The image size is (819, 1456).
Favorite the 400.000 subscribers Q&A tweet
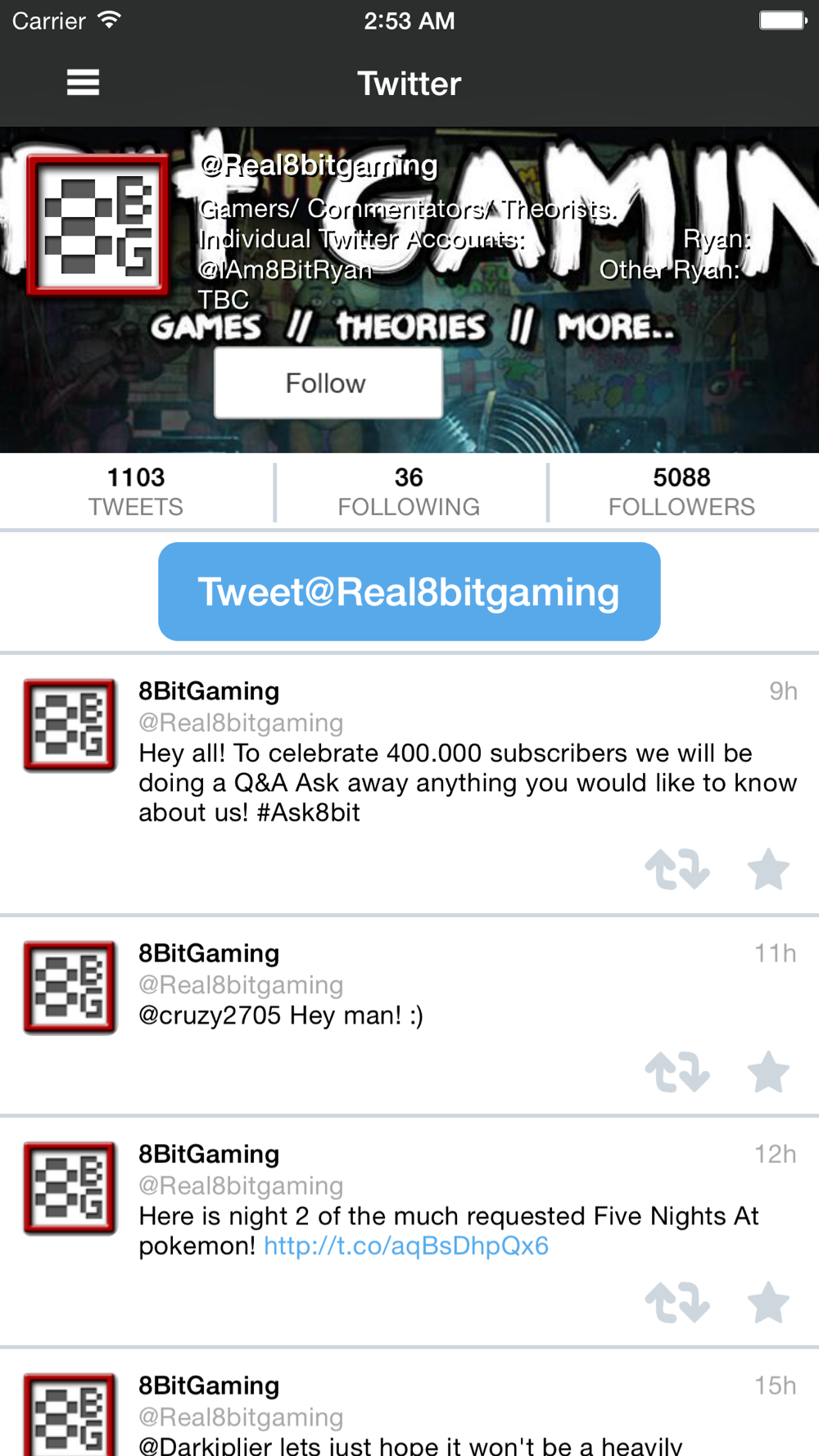768,870
